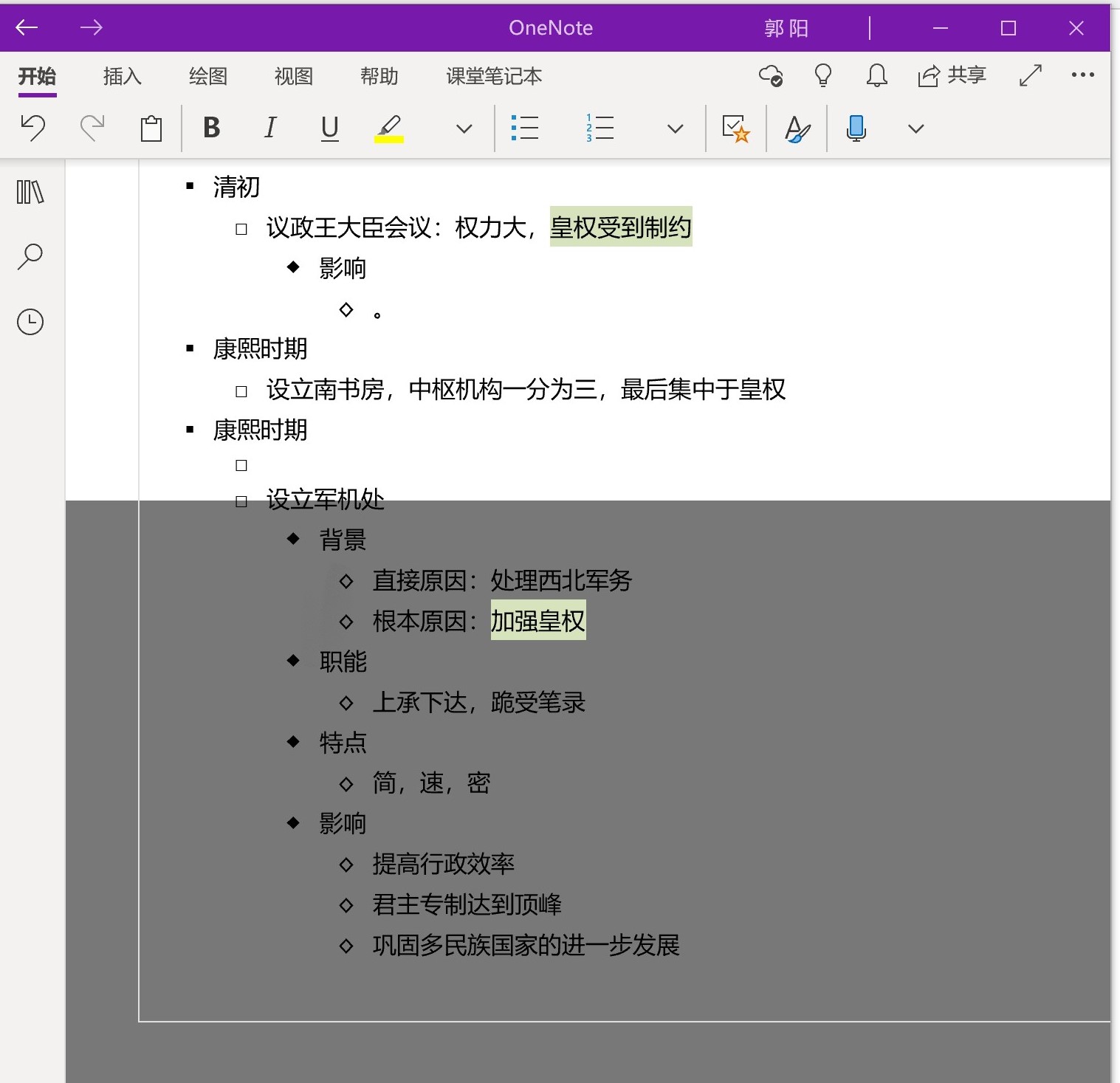The width and height of the screenshot is (1120, 1083).
Task: Redo the last undone action
Action: click(92, 128)
